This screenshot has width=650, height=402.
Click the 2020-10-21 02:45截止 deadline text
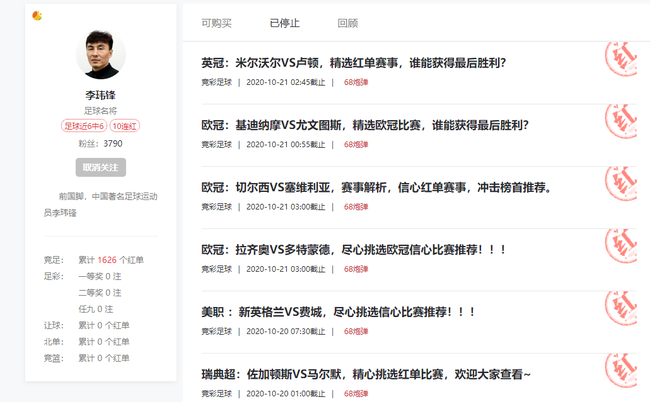[x=286, y=82]
